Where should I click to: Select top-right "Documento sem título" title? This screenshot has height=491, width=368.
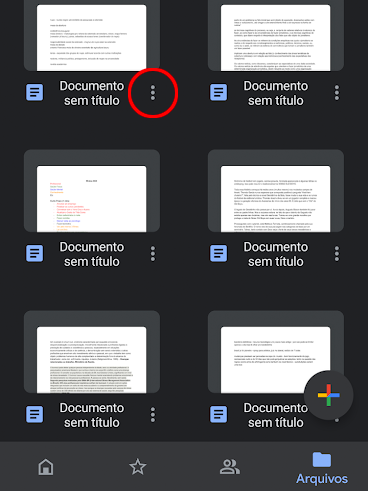click(276, 93)
